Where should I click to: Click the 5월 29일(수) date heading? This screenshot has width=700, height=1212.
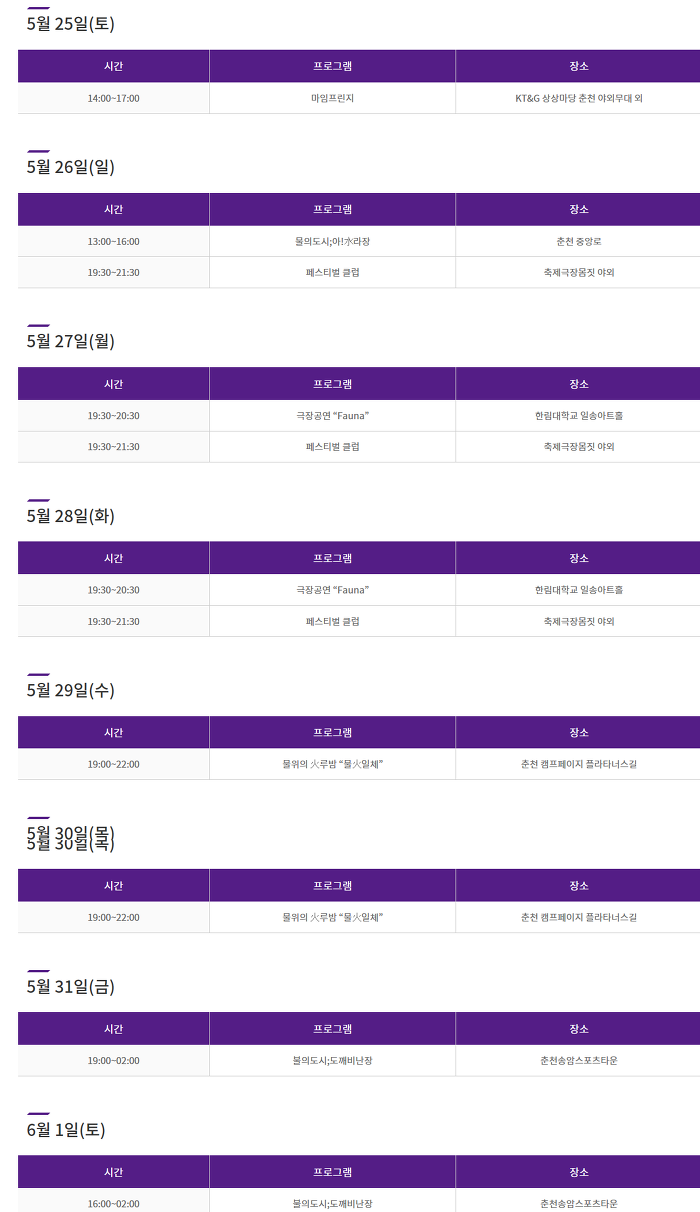coord(71,690)
